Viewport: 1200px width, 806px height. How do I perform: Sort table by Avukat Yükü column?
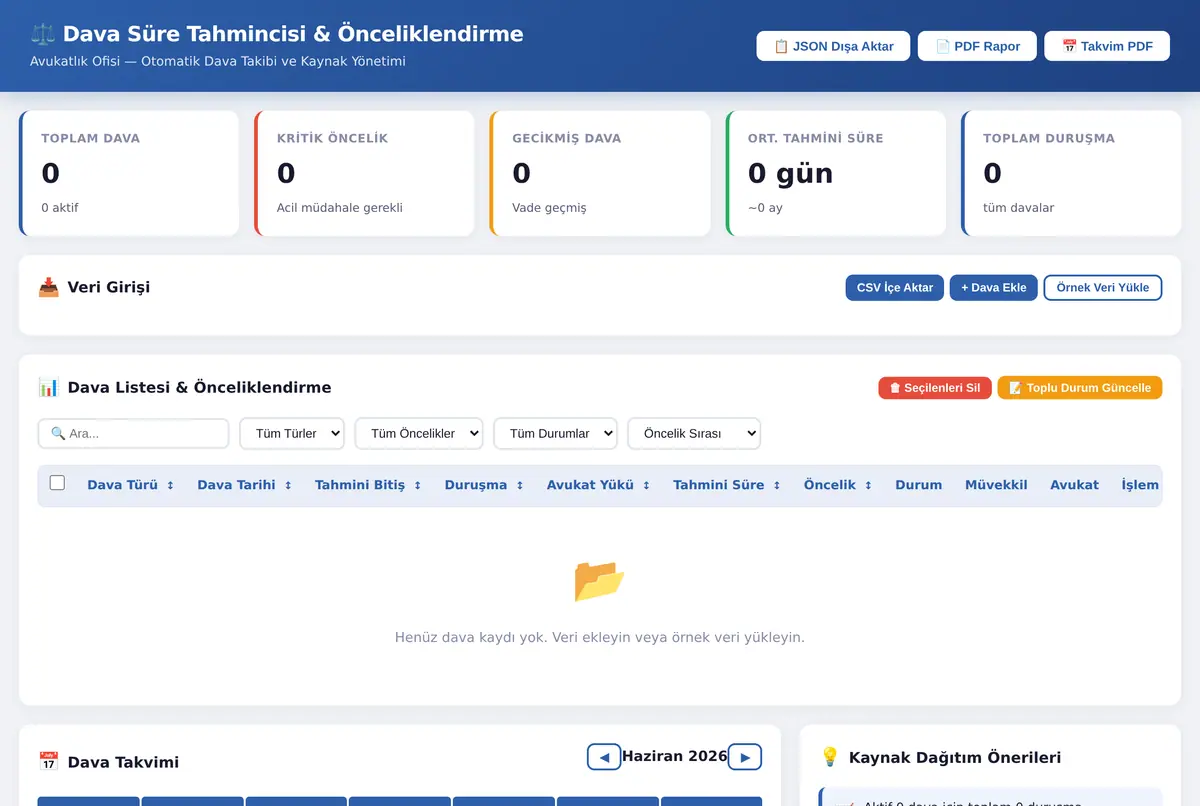[x=599, y=485]
